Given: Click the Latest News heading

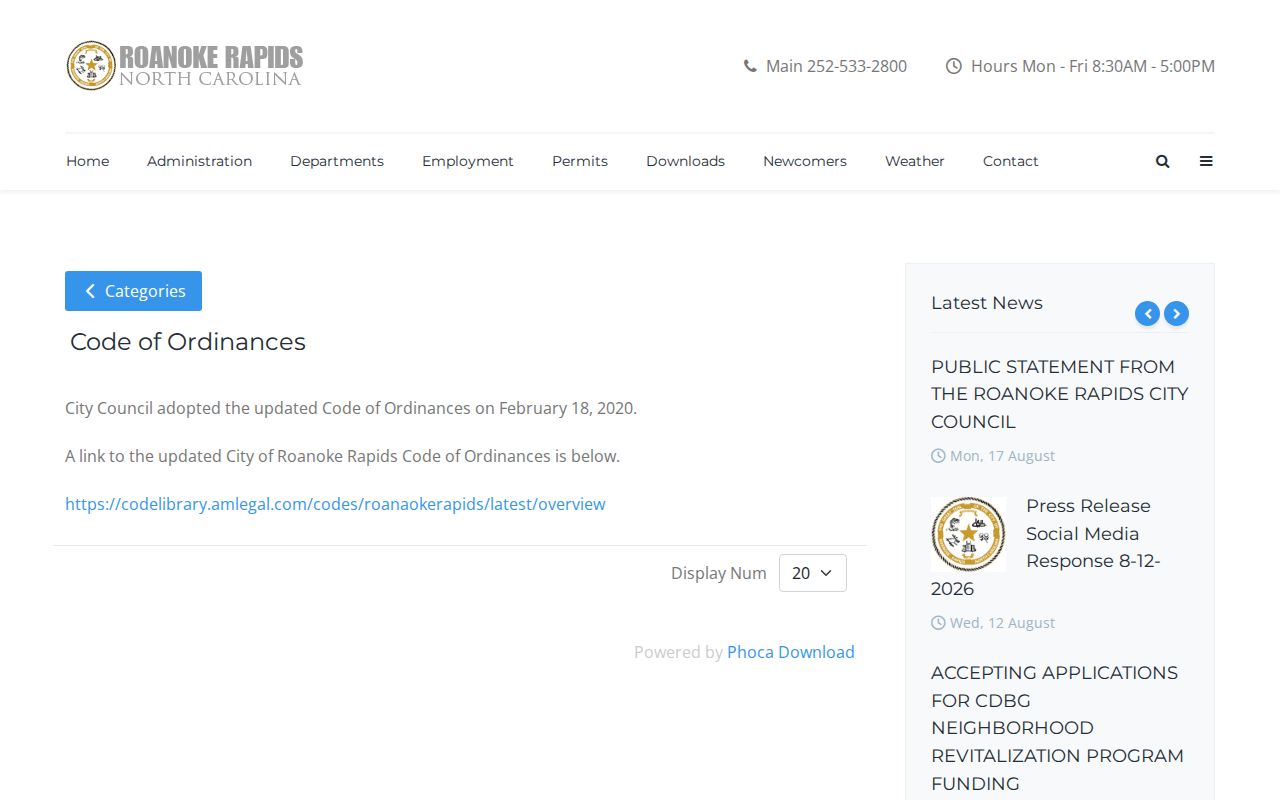Looking at the screenshot, I should pyautogui.click(x=987, y=303).
